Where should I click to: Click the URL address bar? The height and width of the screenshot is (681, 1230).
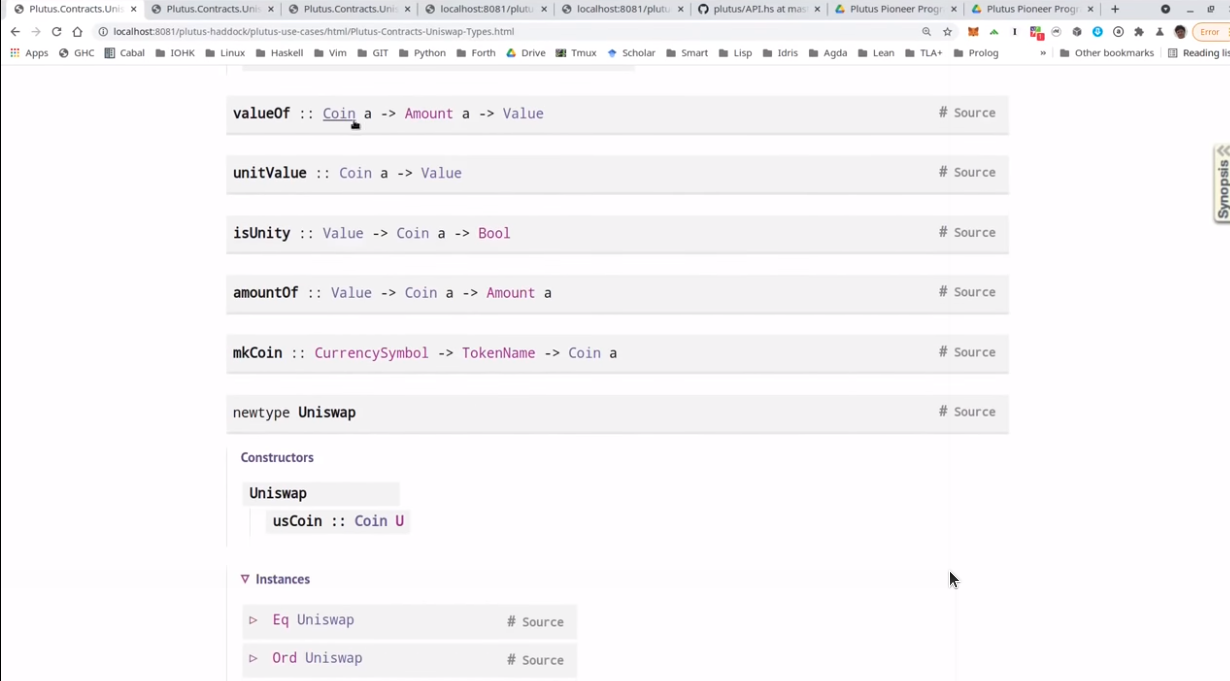[500, 32]
